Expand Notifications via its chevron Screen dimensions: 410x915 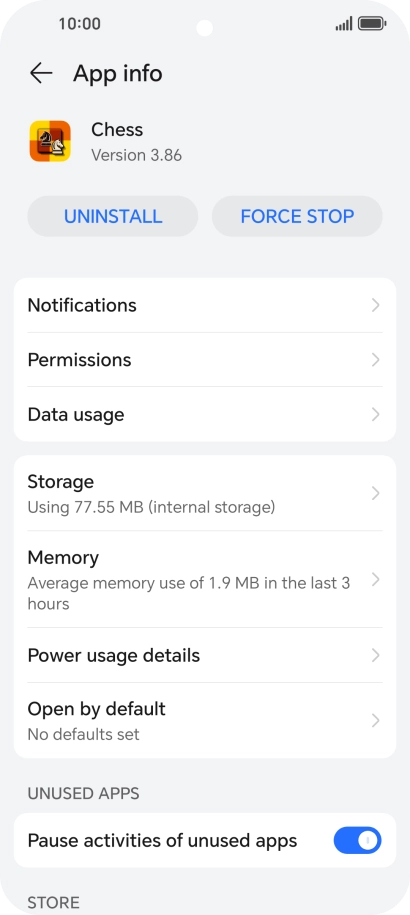tap(376, 305)
